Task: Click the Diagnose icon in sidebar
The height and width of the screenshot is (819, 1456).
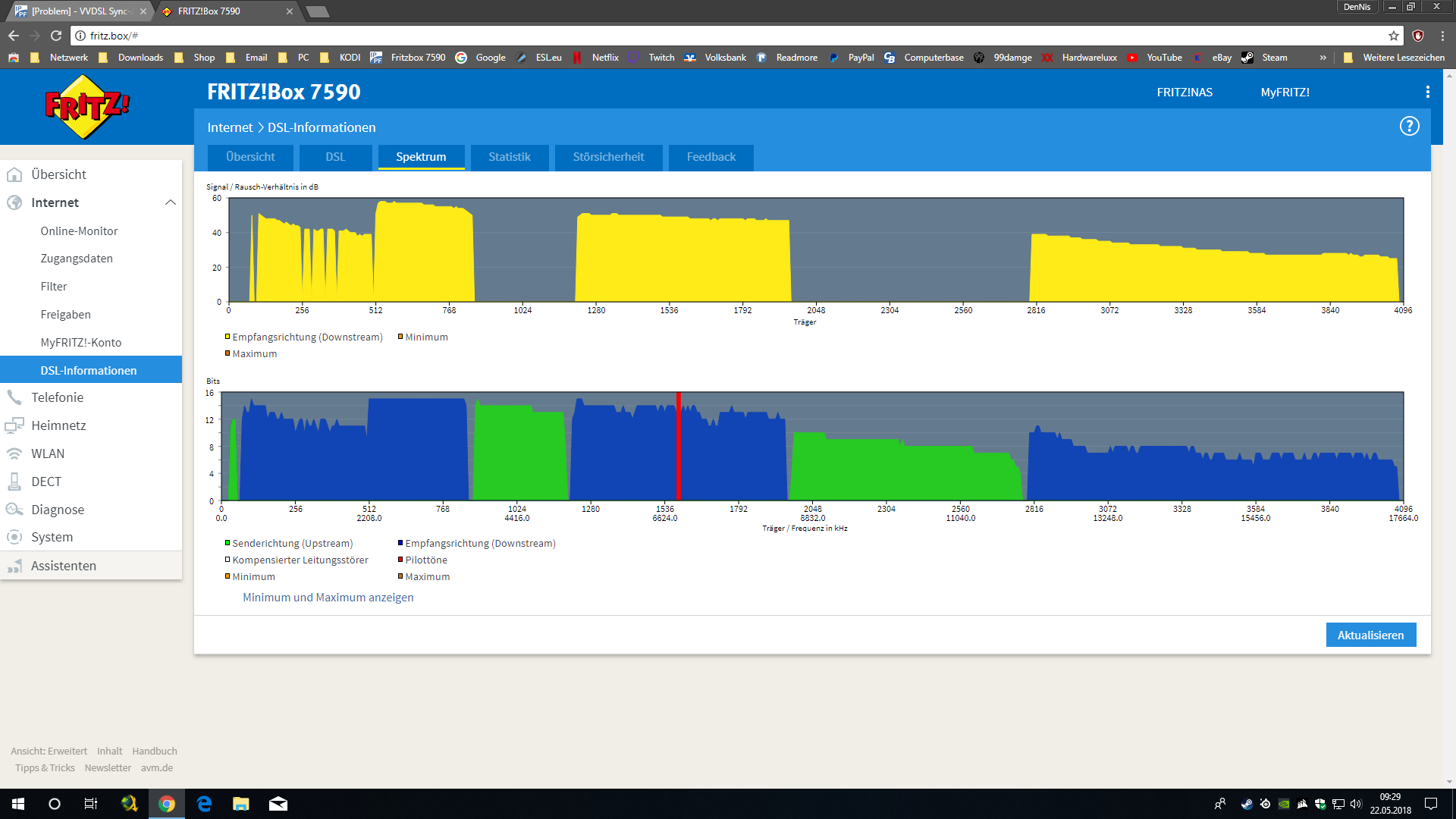Action: click(14, 510)
